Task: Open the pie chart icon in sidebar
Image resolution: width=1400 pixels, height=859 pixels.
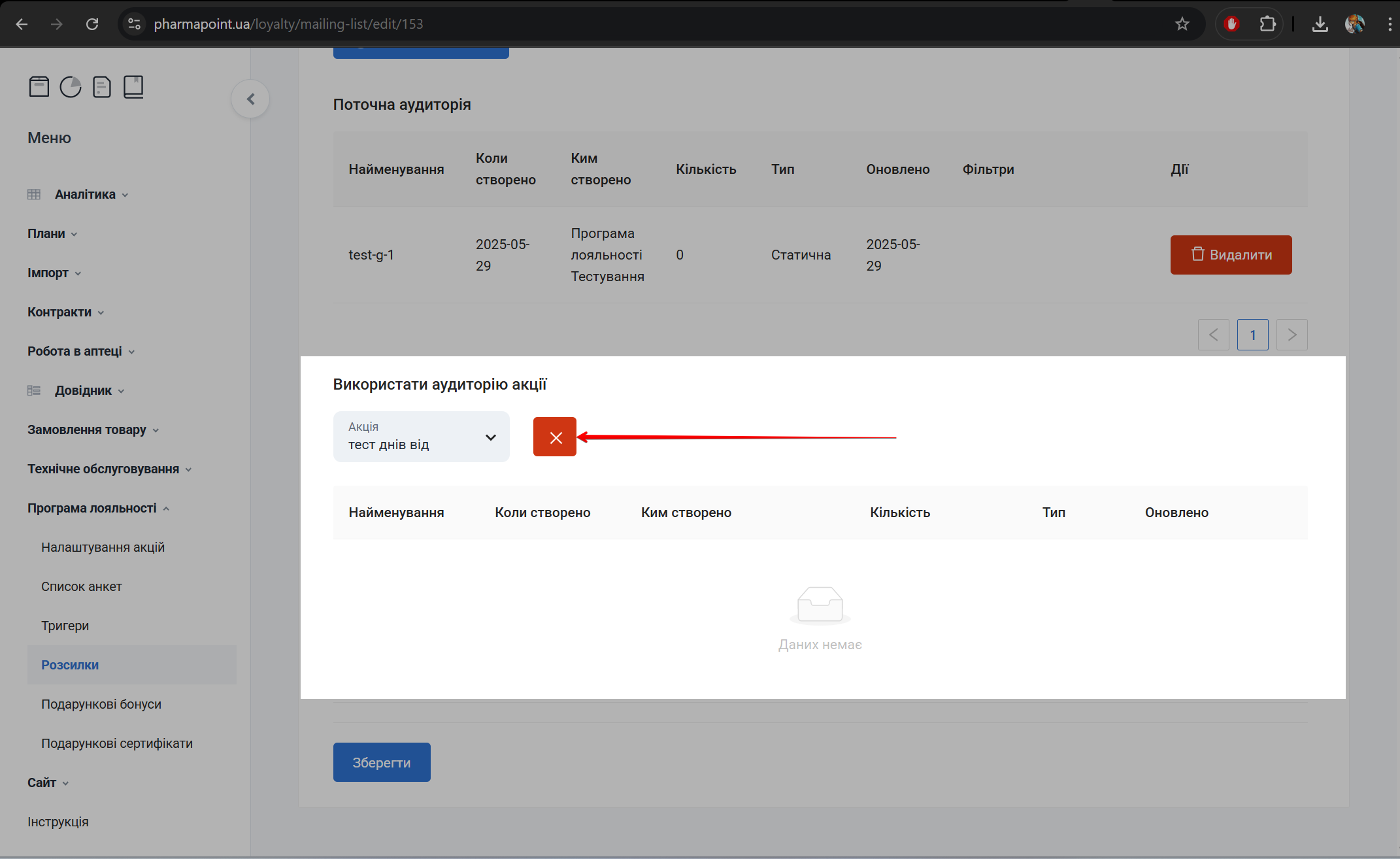Action: (71, 86)
